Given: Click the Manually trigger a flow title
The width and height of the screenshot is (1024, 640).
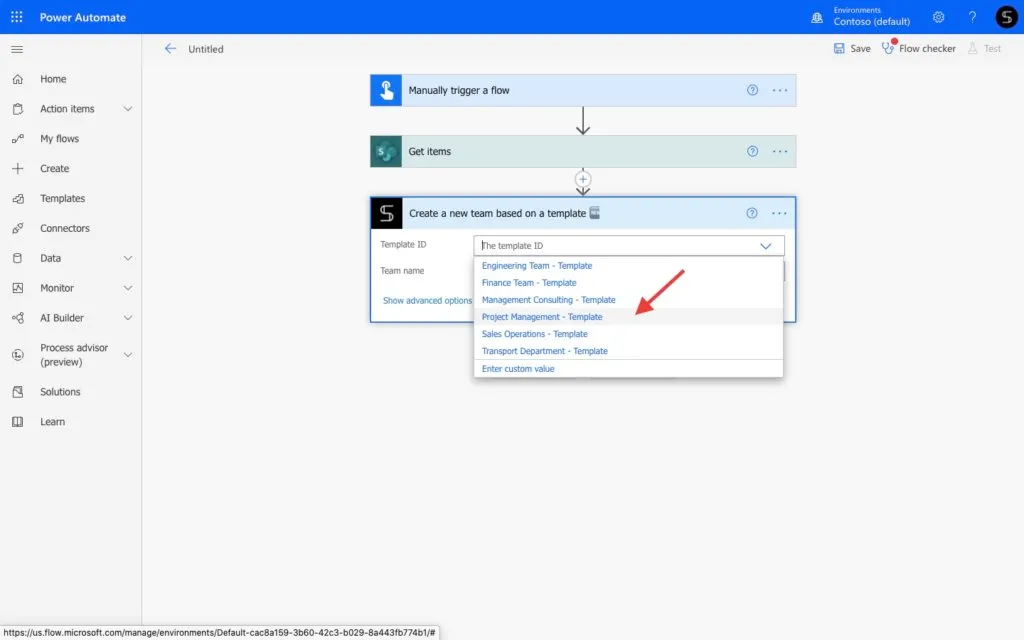Looking at the screenshot, I should (458, 90).
